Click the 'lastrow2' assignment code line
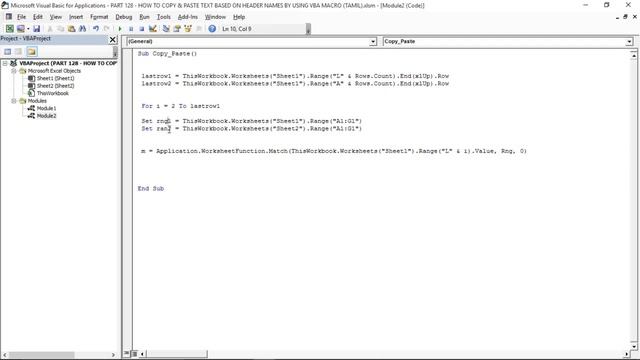Image resolution: width=640 pixels, height=360 pixels. tap(295, 83)
